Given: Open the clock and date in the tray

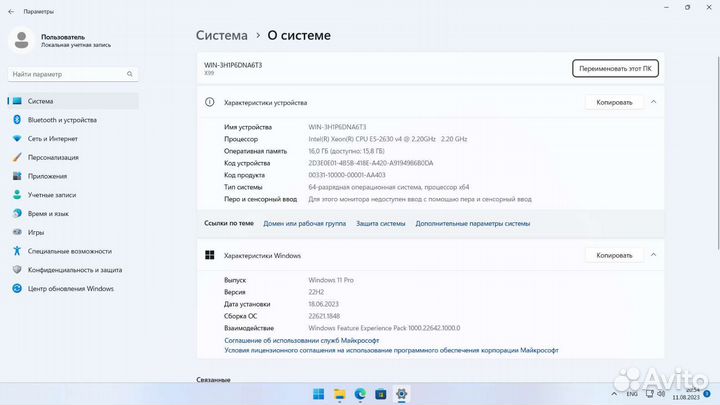Looking at the screenshot, I should (686, 394).
